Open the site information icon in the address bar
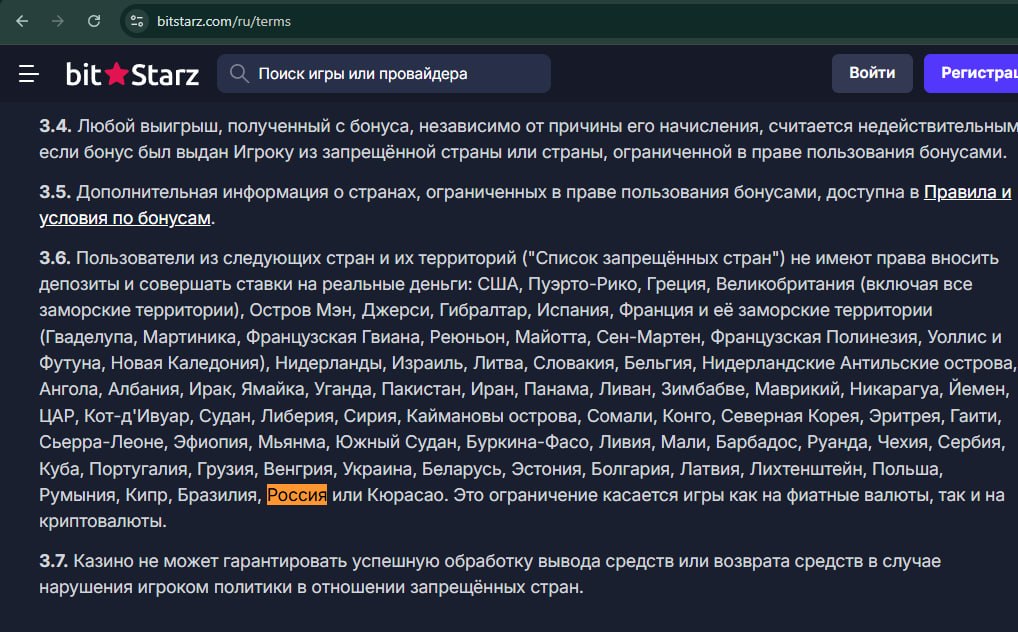The width and height of the screenshot is (1018, 632). pos(135,19)
